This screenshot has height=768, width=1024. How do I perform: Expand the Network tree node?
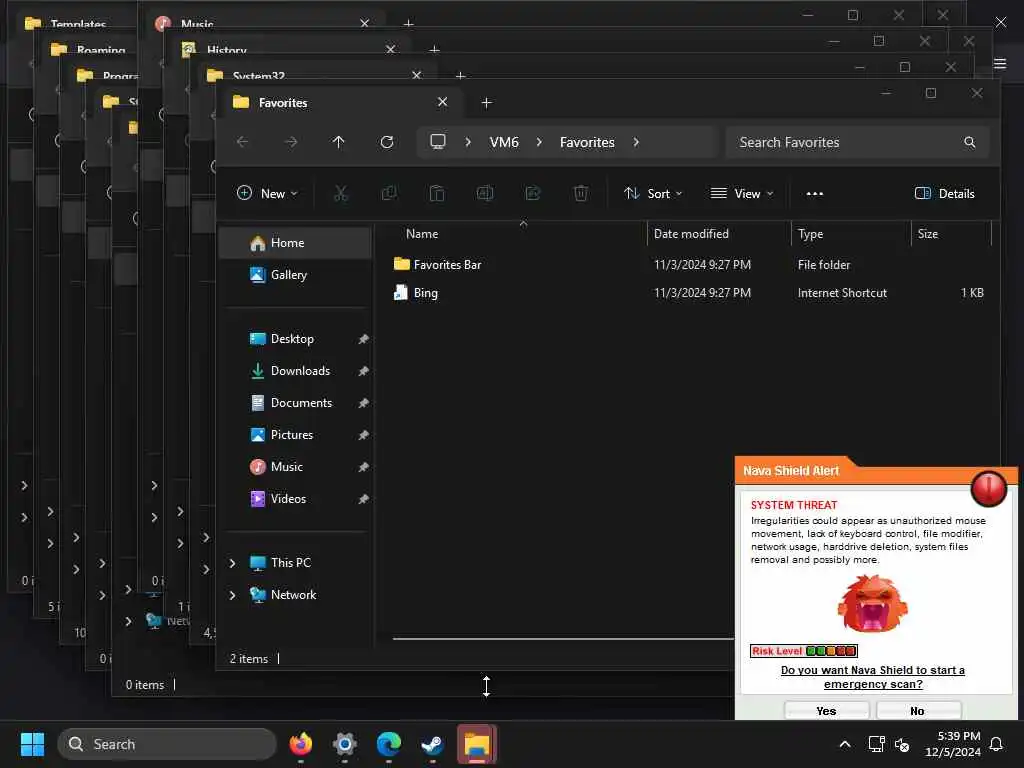[x=232, y=595]
